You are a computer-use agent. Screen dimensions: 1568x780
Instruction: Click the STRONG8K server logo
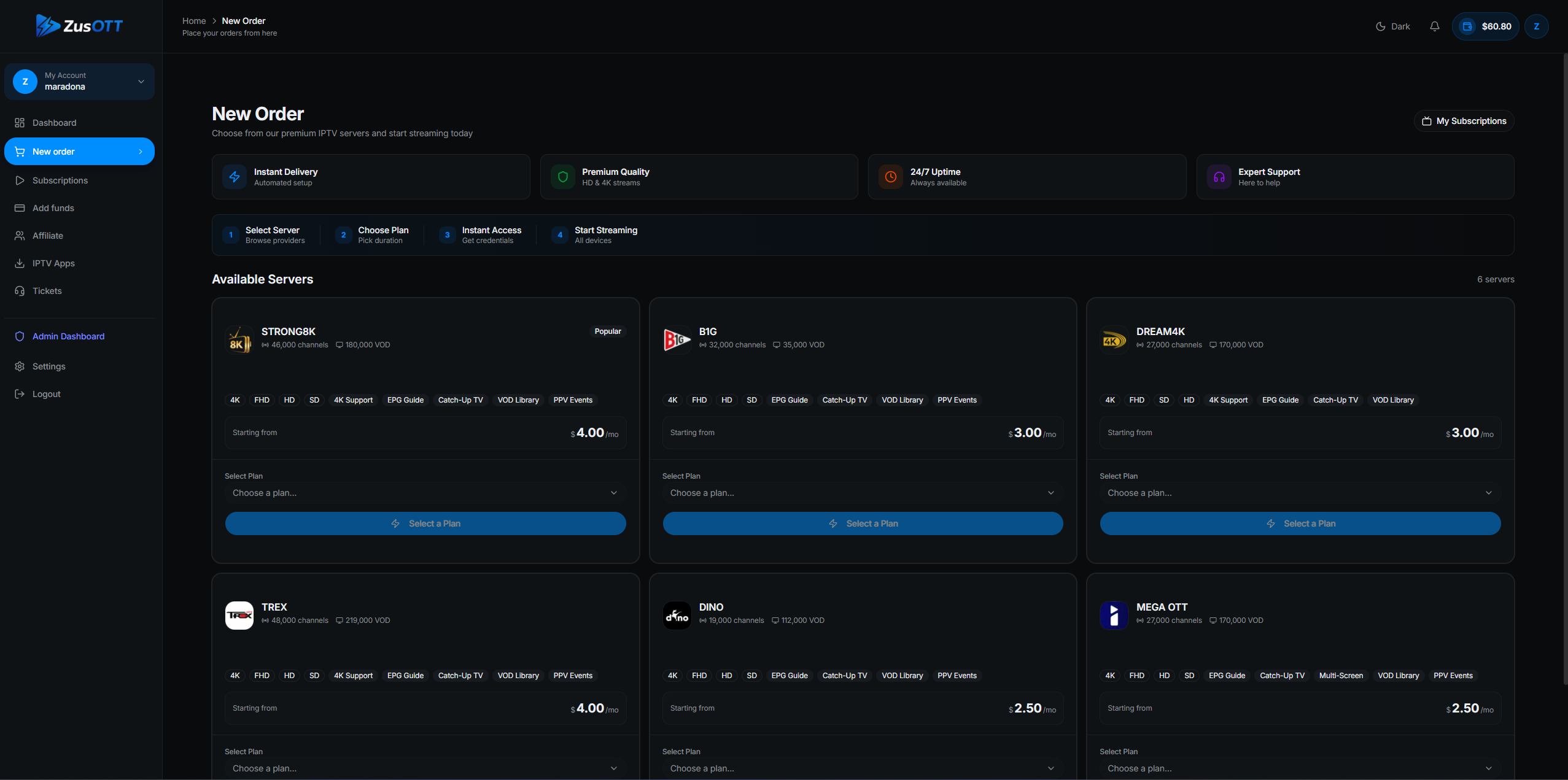(x=239, y=339)
